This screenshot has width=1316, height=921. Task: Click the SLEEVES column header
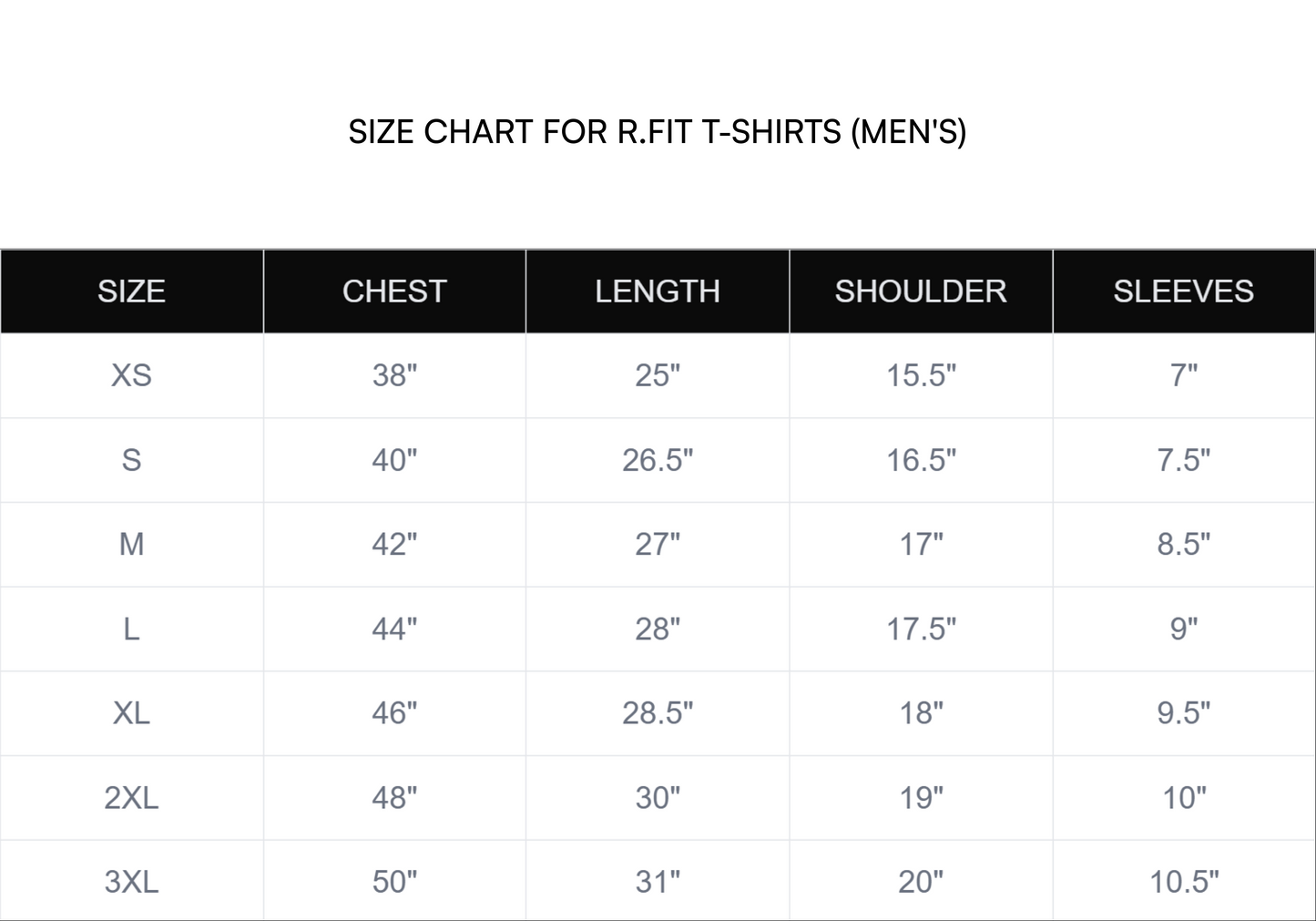[x=1183, y=292]
